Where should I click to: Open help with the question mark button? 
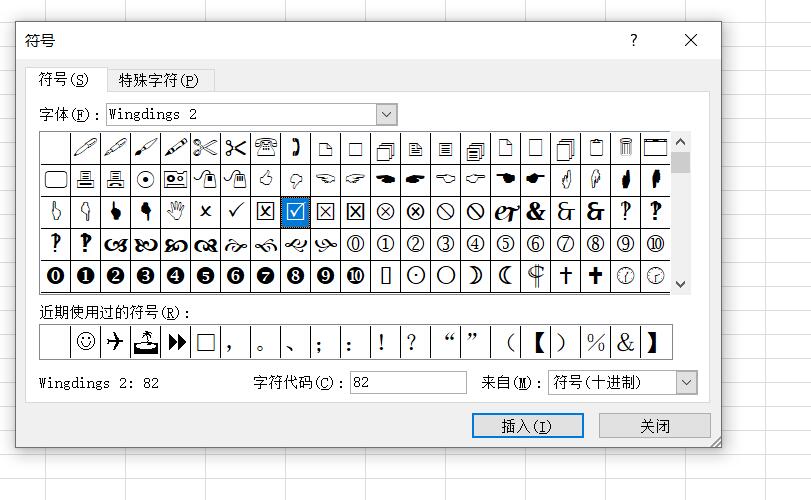pos(633,40)
